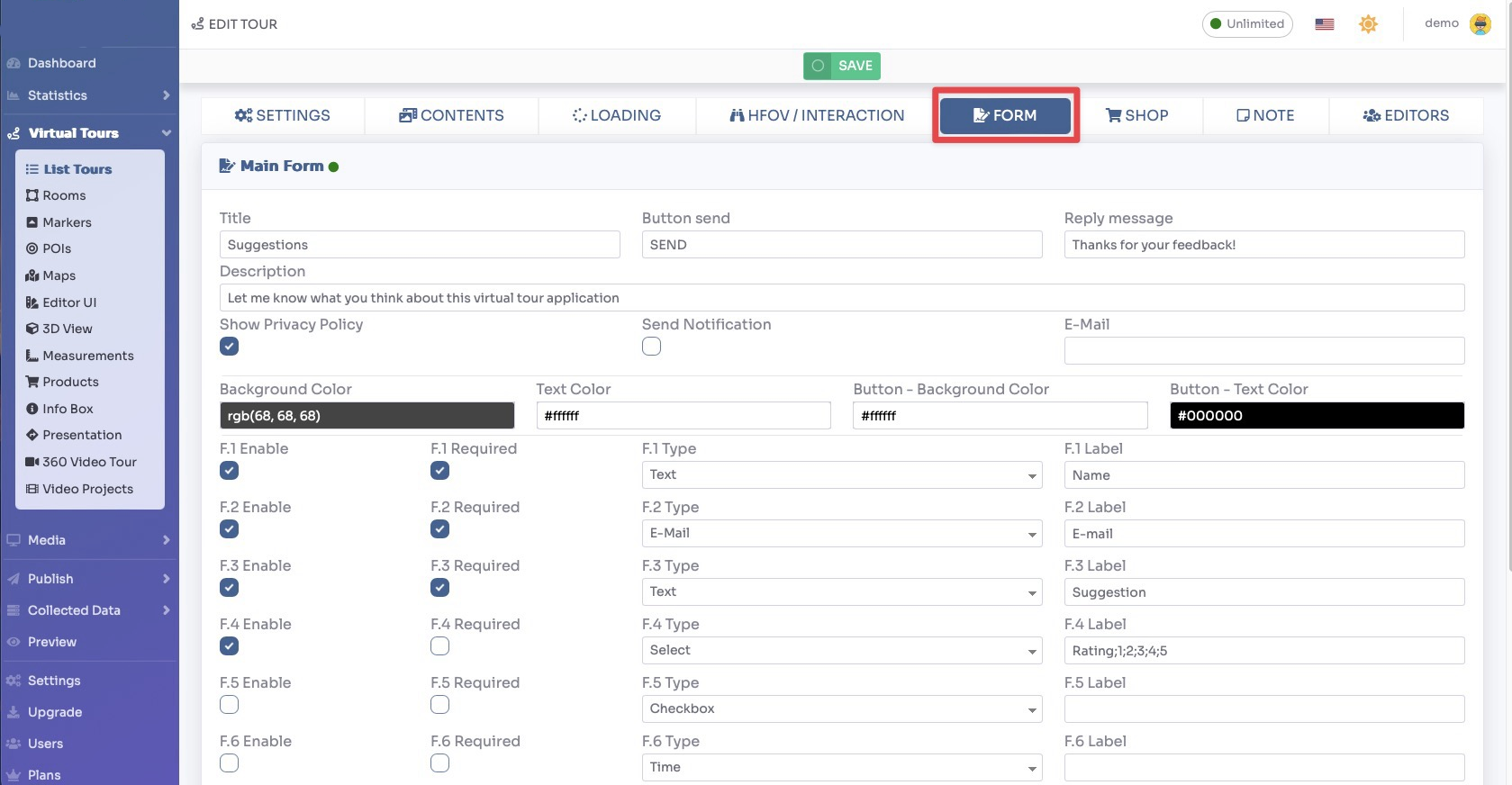Switch to the EDITORS tab
Screen dimensions: 1512x785
1406,115
